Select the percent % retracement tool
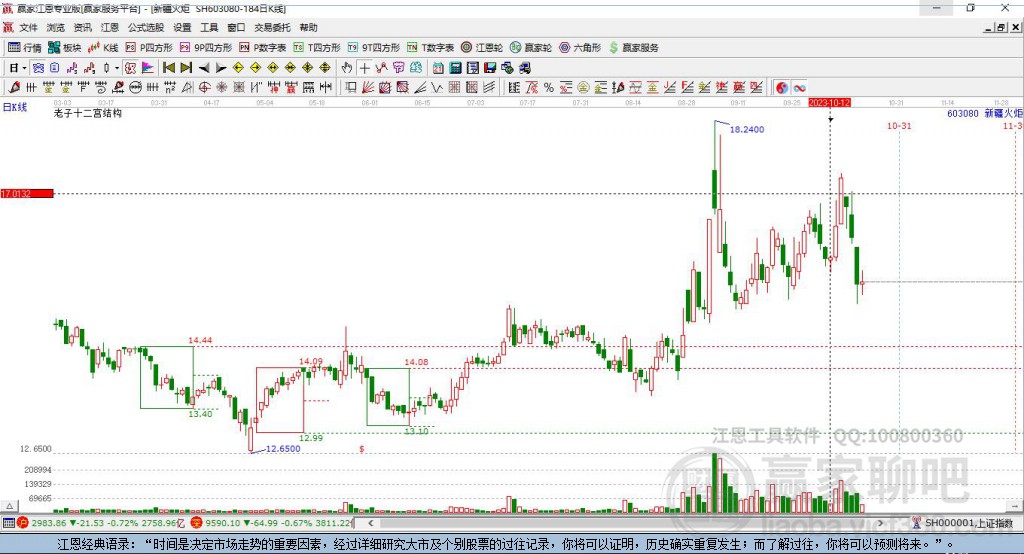The image size is (1024, 554). click(549, 88)
